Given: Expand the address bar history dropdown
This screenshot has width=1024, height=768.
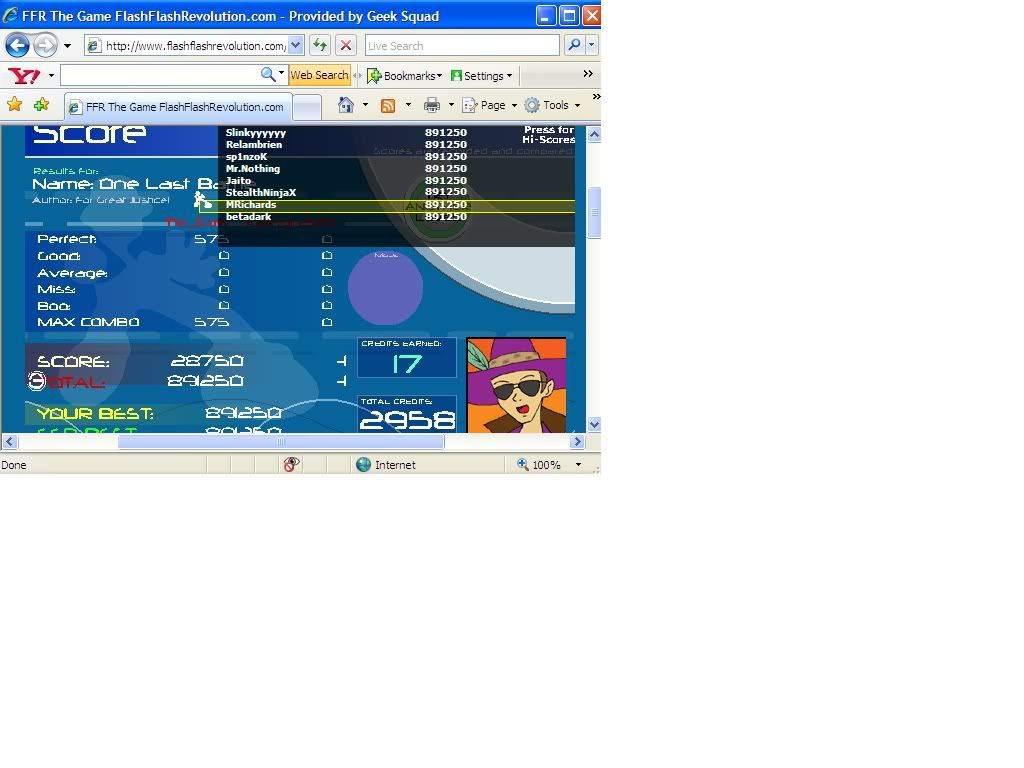Looking at the screenshot, I should point(295,46).
